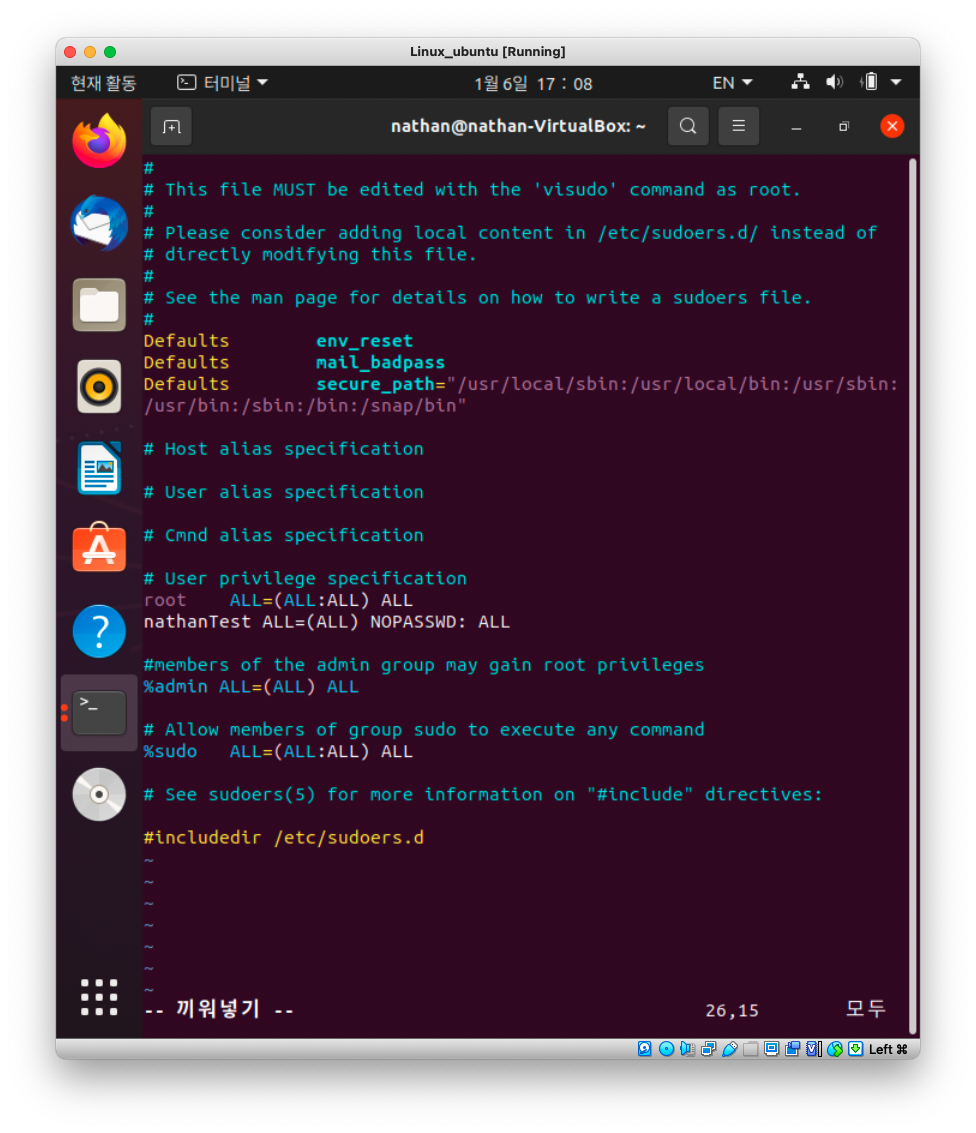The image size is (976, 1133).
Task: Click the Left ⌘ host key label
Action: [888, 1049]
